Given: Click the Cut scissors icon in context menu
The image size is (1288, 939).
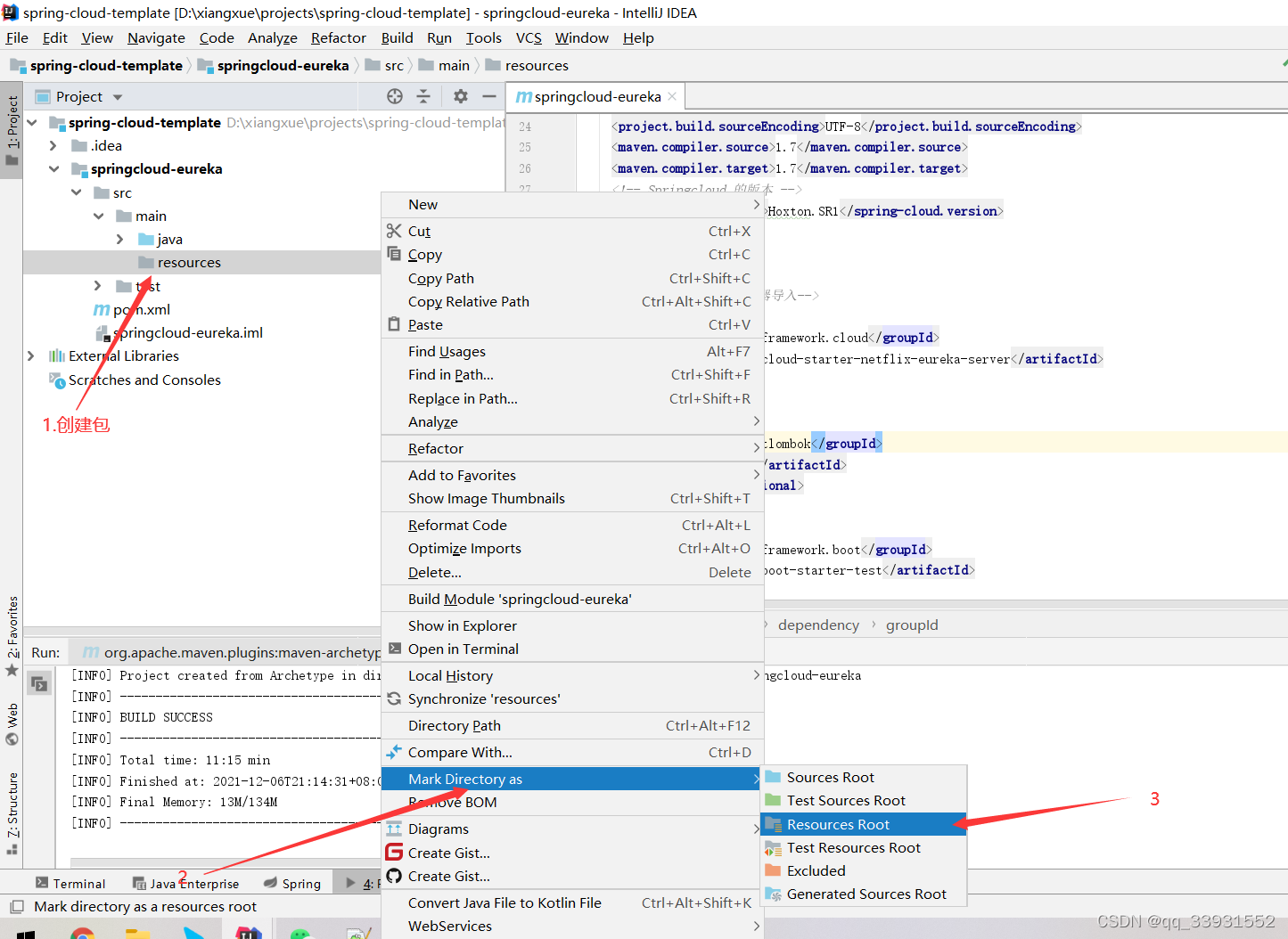Looking at the screenshot, I should click(394, 231).
